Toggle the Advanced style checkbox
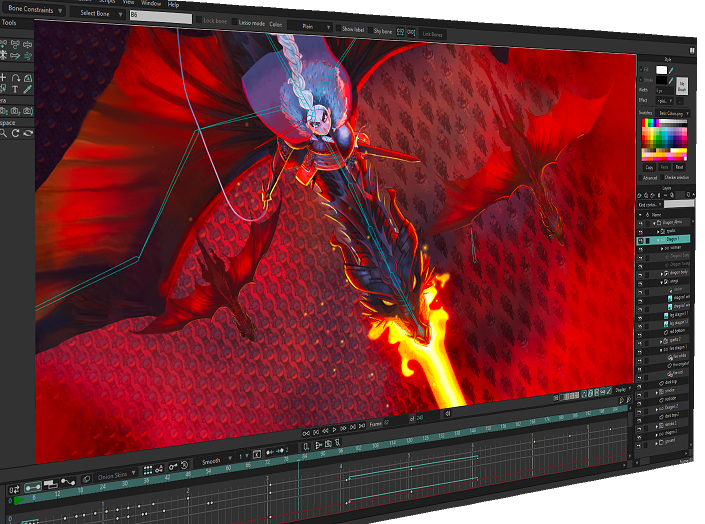Screen dimensions: 705x524 pos(641,177)
